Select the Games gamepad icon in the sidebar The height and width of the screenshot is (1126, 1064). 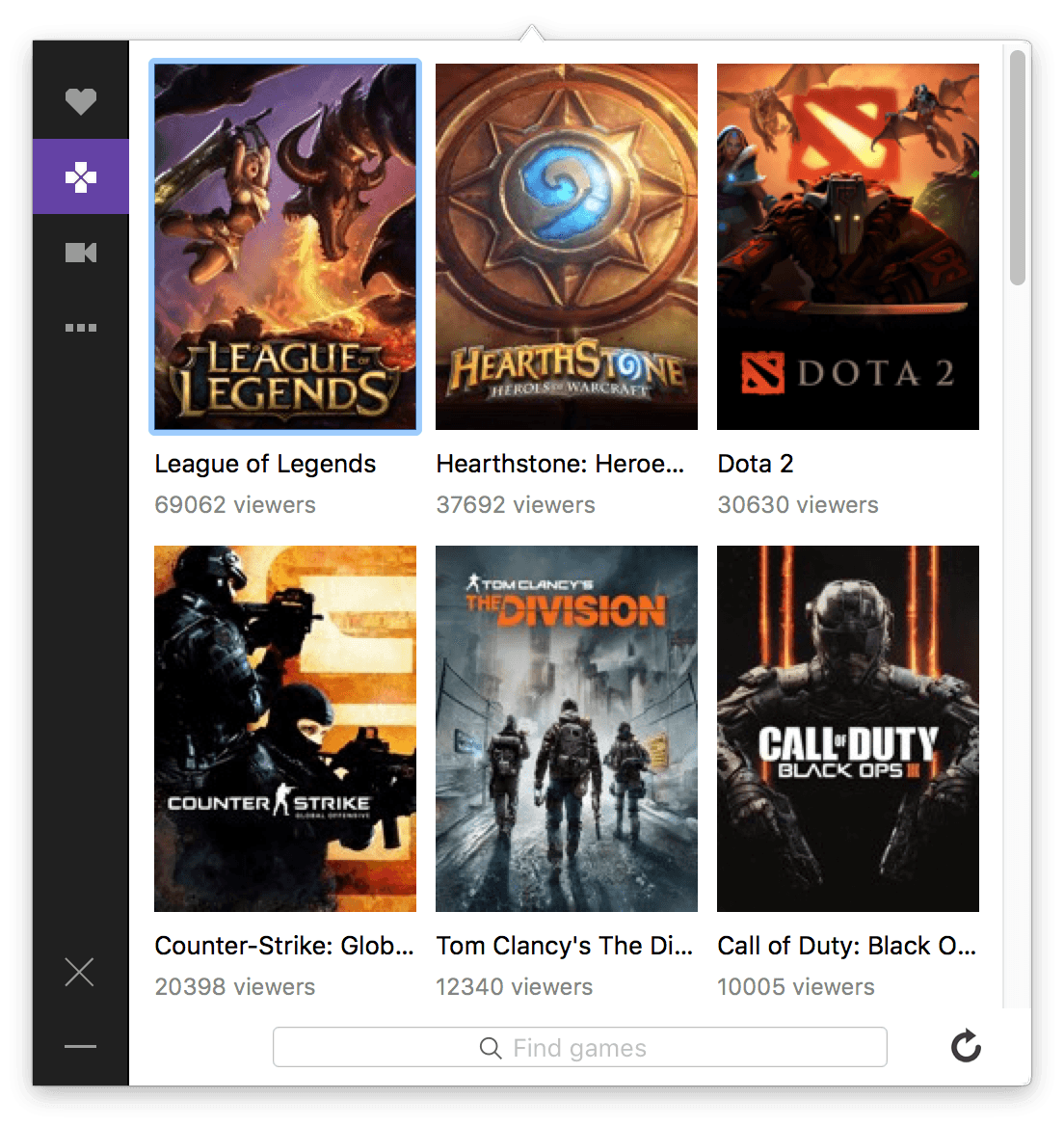(80, 176)
